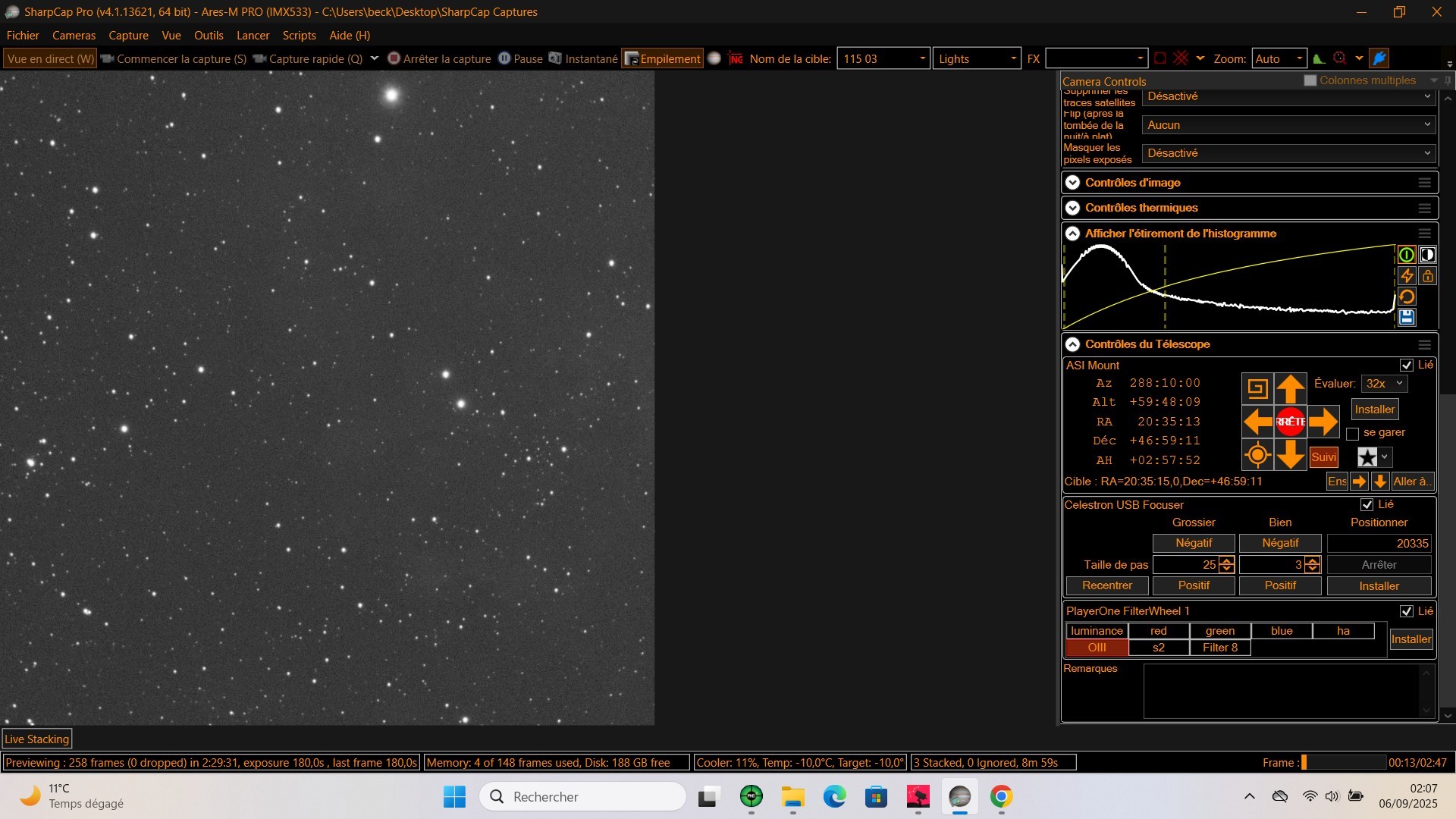Enable the 'se garer' park checkbox
The width and height of the screenshot is (1456, 819).
tap(1352, 434)
